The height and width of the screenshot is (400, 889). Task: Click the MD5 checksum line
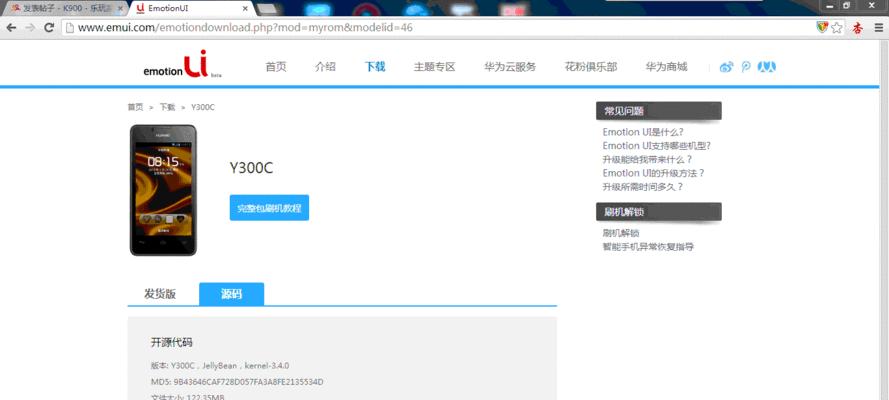pos(237,382)
